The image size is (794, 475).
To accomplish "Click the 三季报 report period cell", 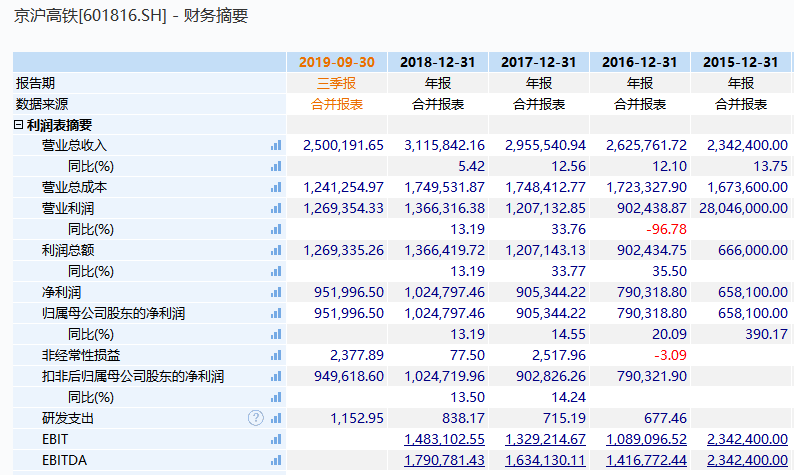I will point(337,83).
